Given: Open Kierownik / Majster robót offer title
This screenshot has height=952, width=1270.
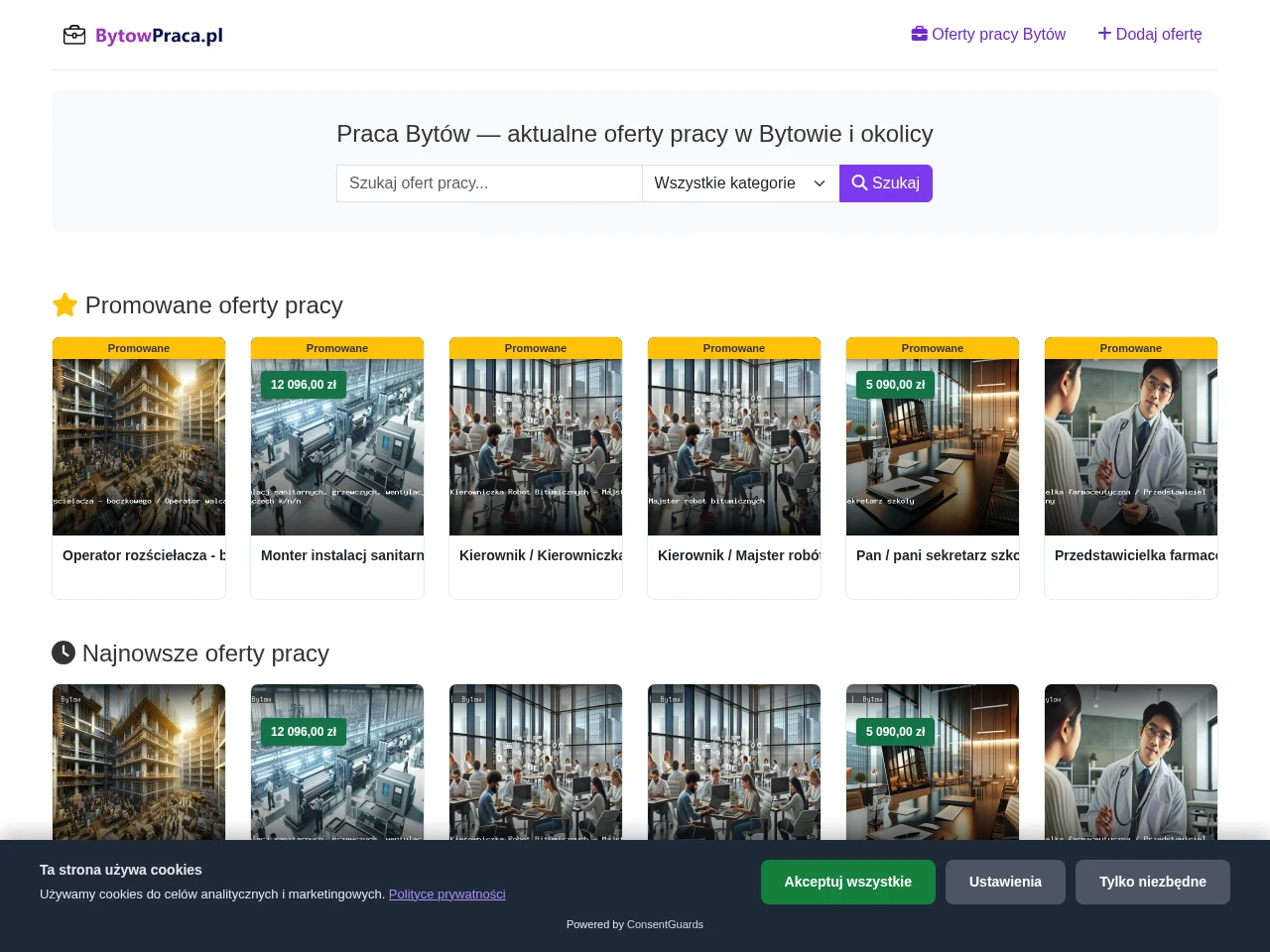Looking at the screenshot, I should coord(739,555).
